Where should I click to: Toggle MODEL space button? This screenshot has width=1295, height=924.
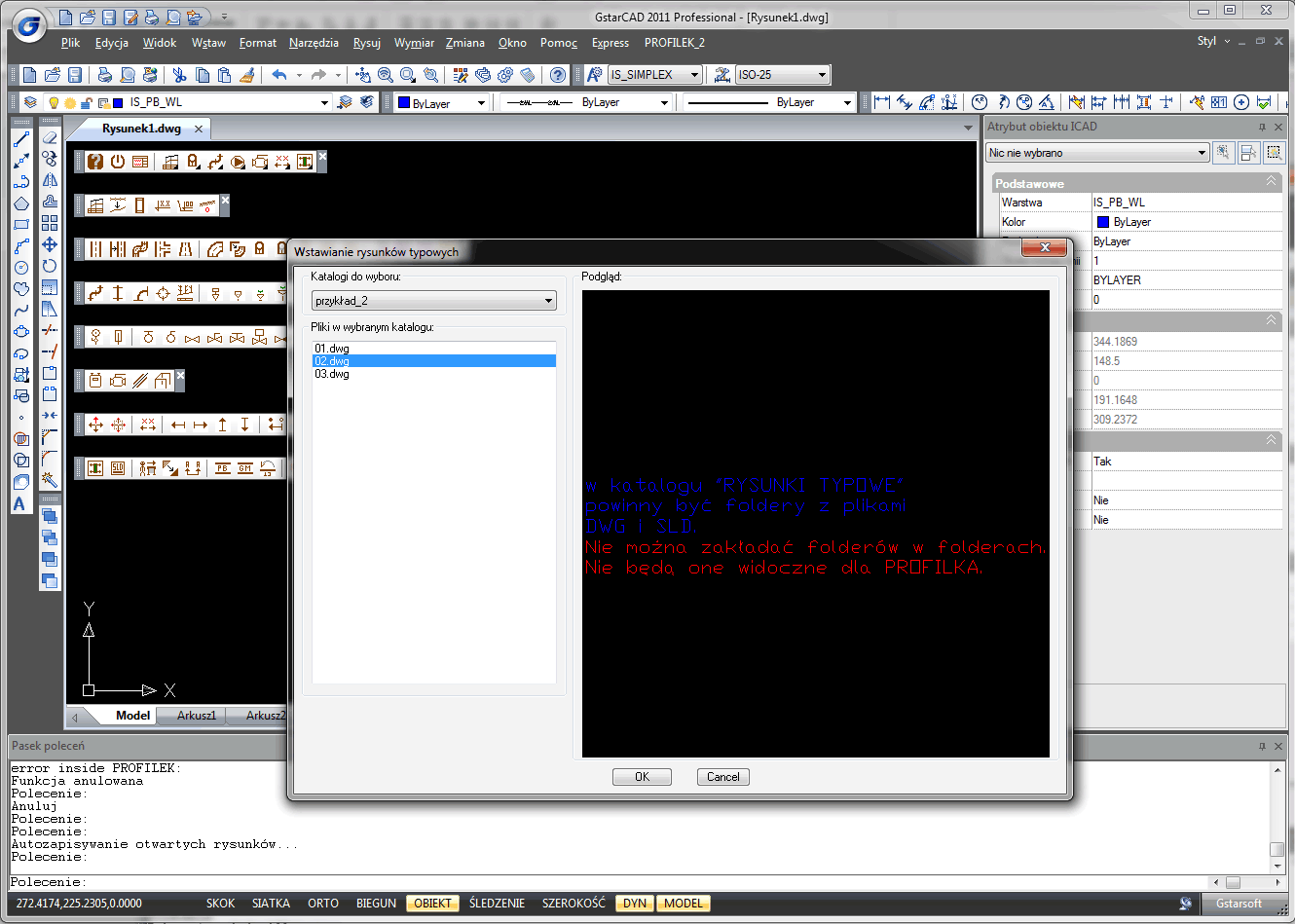(684, 904)
